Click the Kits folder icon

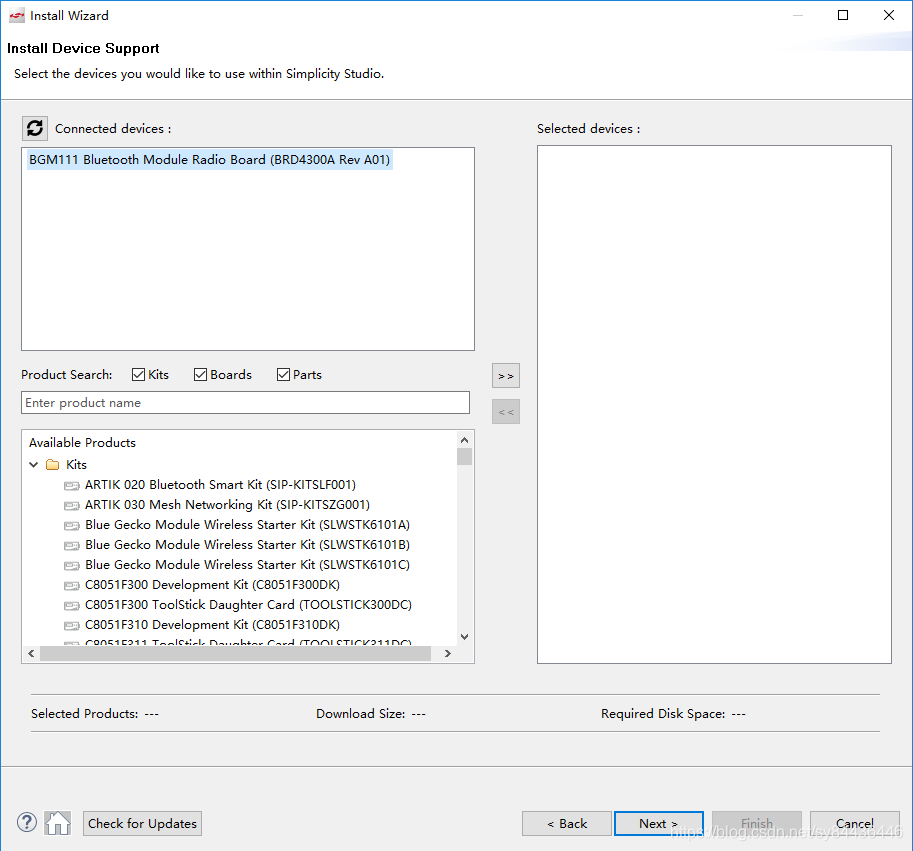coord(52,464)
